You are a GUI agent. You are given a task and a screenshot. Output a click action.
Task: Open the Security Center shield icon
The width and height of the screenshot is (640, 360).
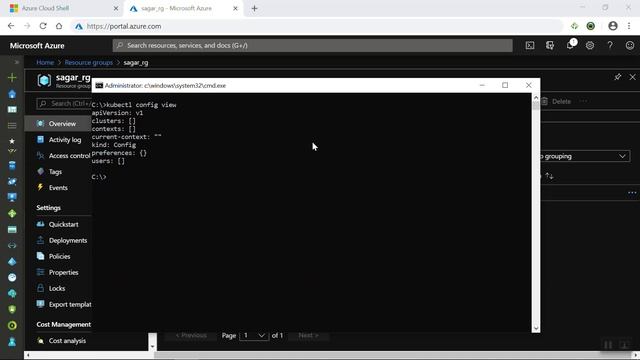click(x=12, y=309)
